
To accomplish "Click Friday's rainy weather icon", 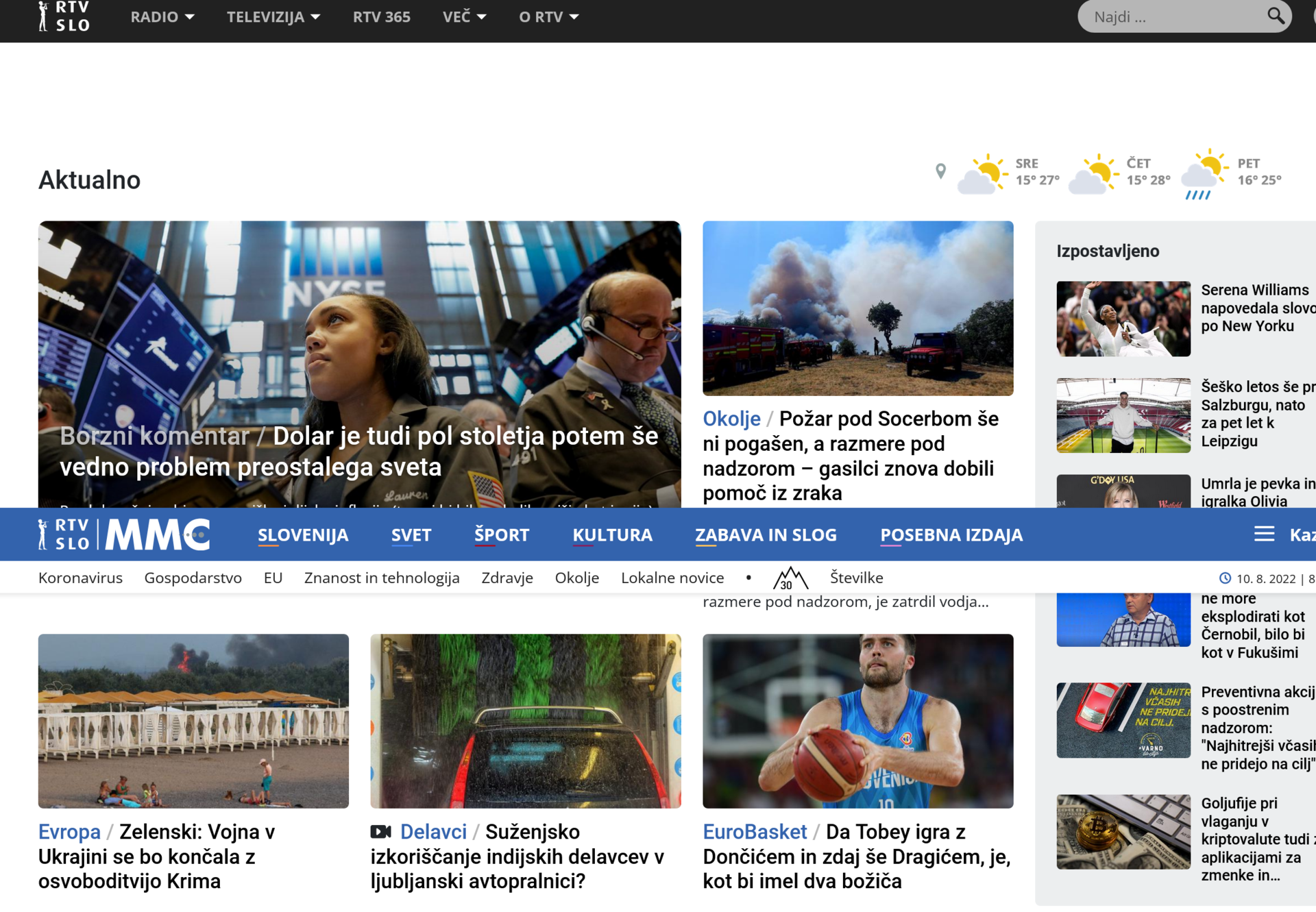I will [x=1205, y=174].
